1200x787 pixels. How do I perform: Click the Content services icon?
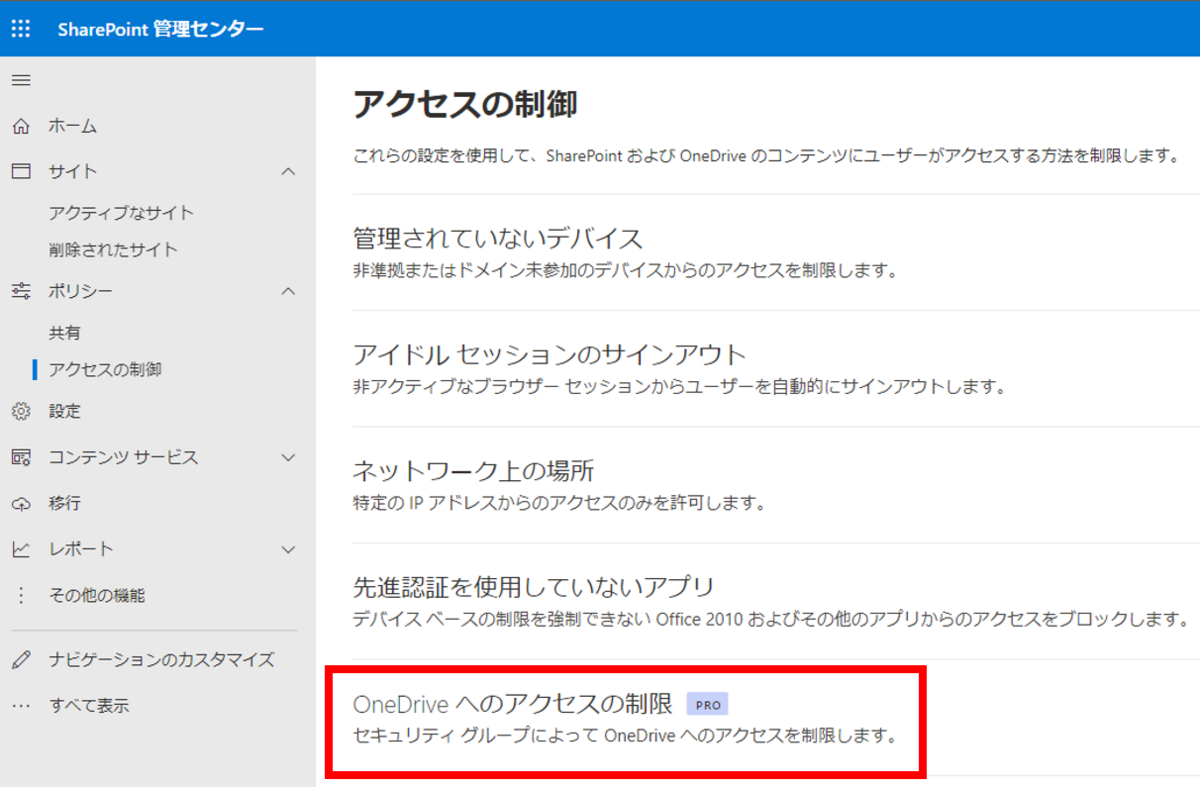point(21,457)
